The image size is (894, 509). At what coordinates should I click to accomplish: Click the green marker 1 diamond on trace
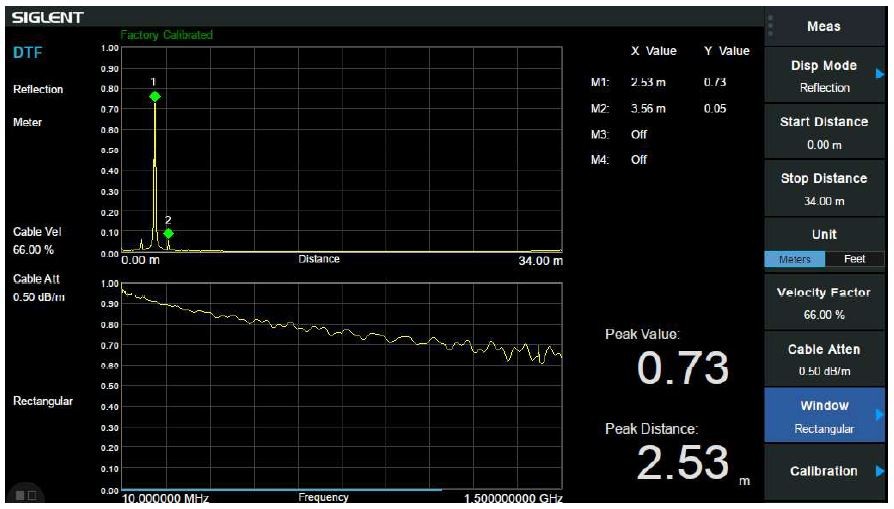tap(155, 96)
